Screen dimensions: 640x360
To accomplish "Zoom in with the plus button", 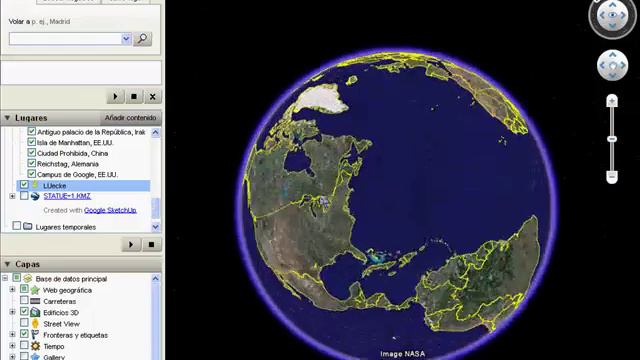I will pos(611,101).
